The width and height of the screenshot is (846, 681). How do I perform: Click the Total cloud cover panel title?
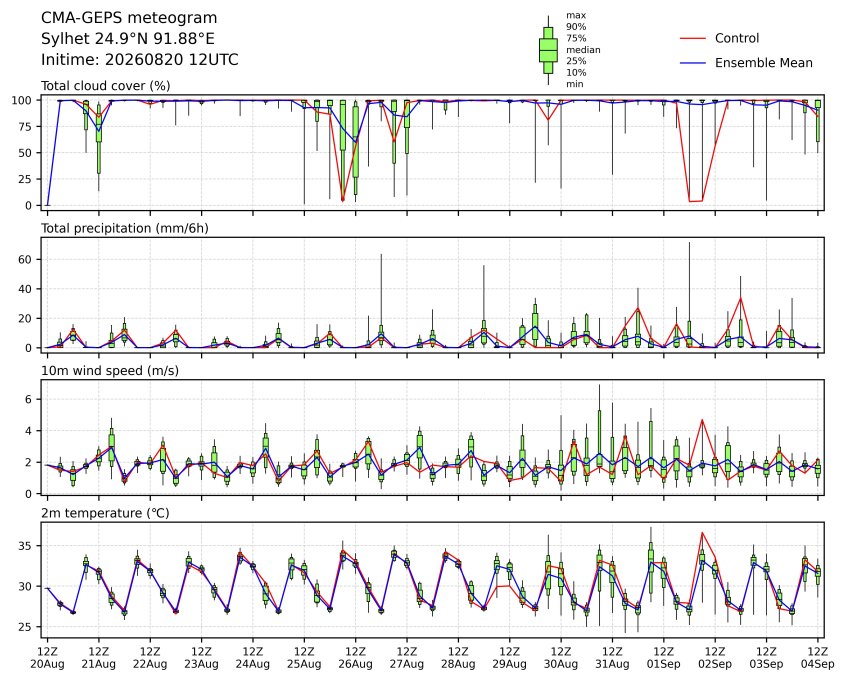[x=106, y=86]
